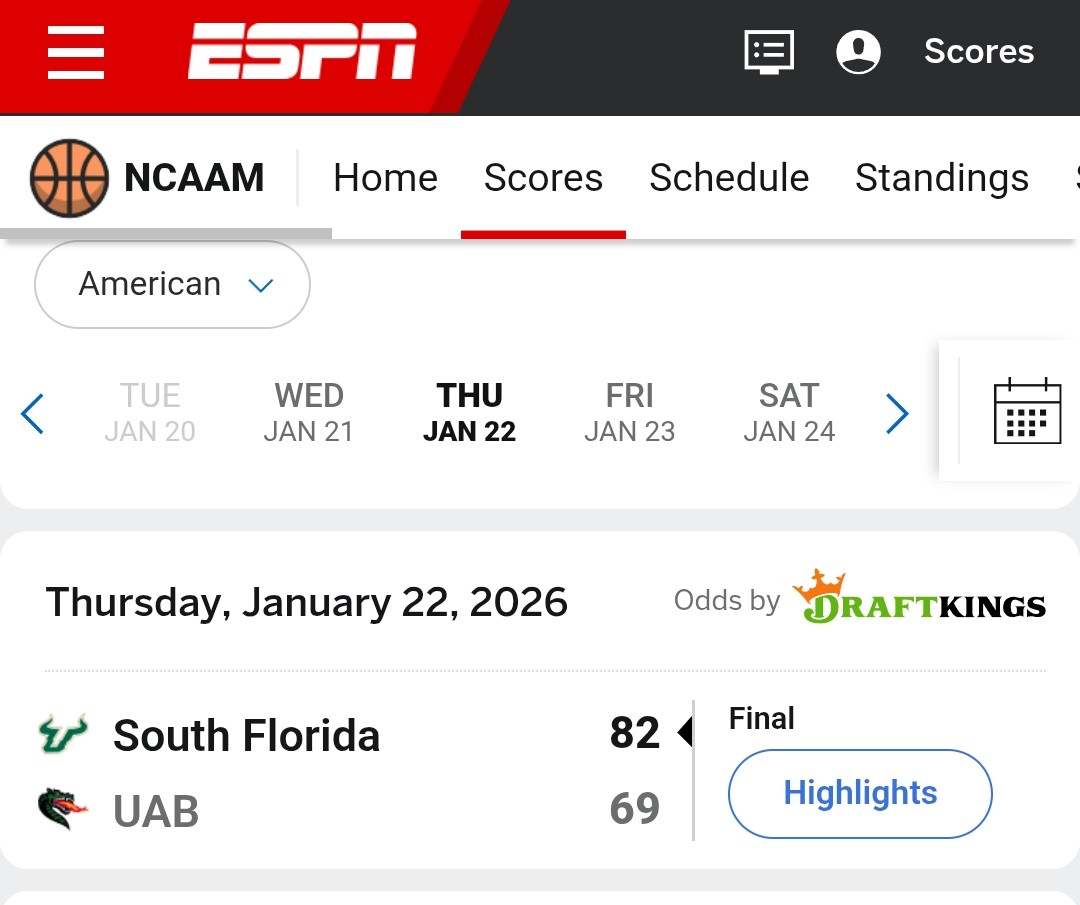The image size is (1080, 905).
Task: Open the user profile icon
Action: click(858, 52)
